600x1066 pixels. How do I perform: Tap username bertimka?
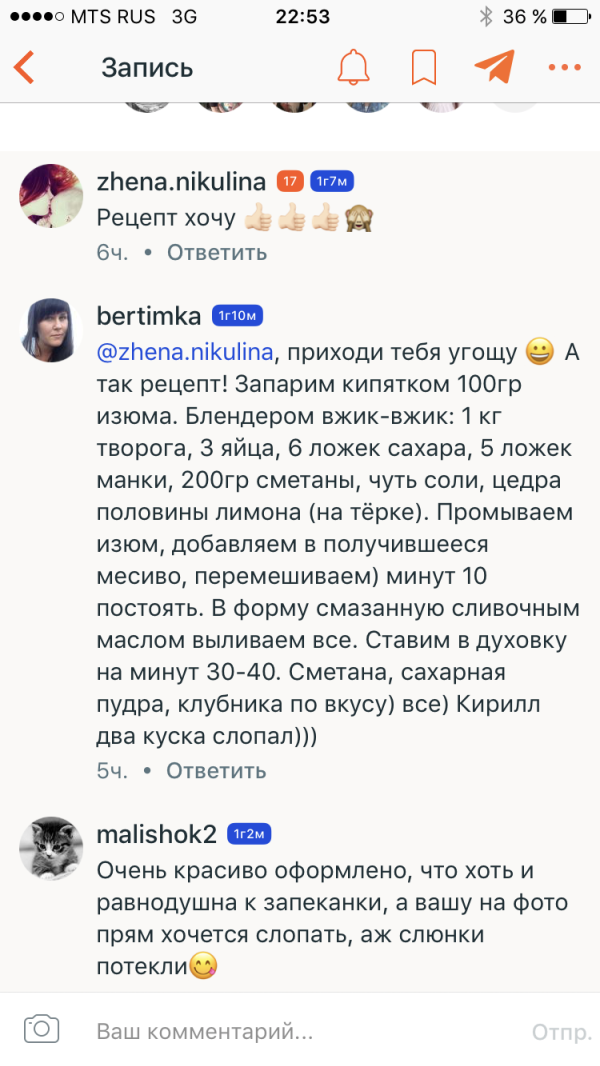149,316
